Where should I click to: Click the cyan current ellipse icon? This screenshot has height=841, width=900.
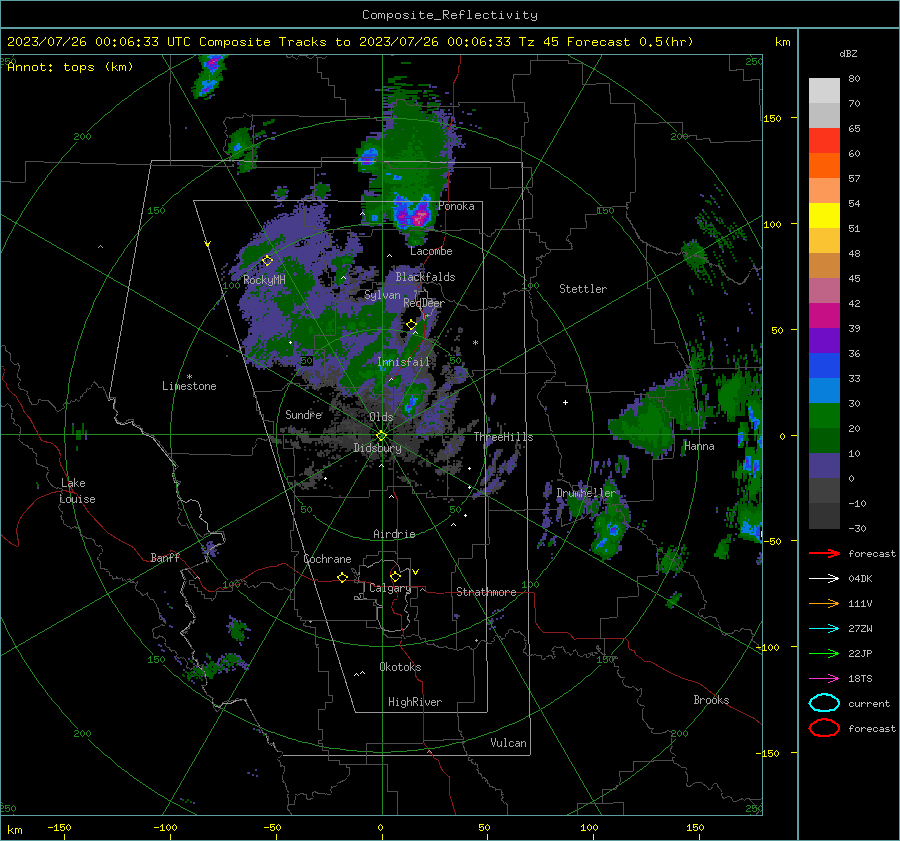pyautogui.click(x=824, y=703)
